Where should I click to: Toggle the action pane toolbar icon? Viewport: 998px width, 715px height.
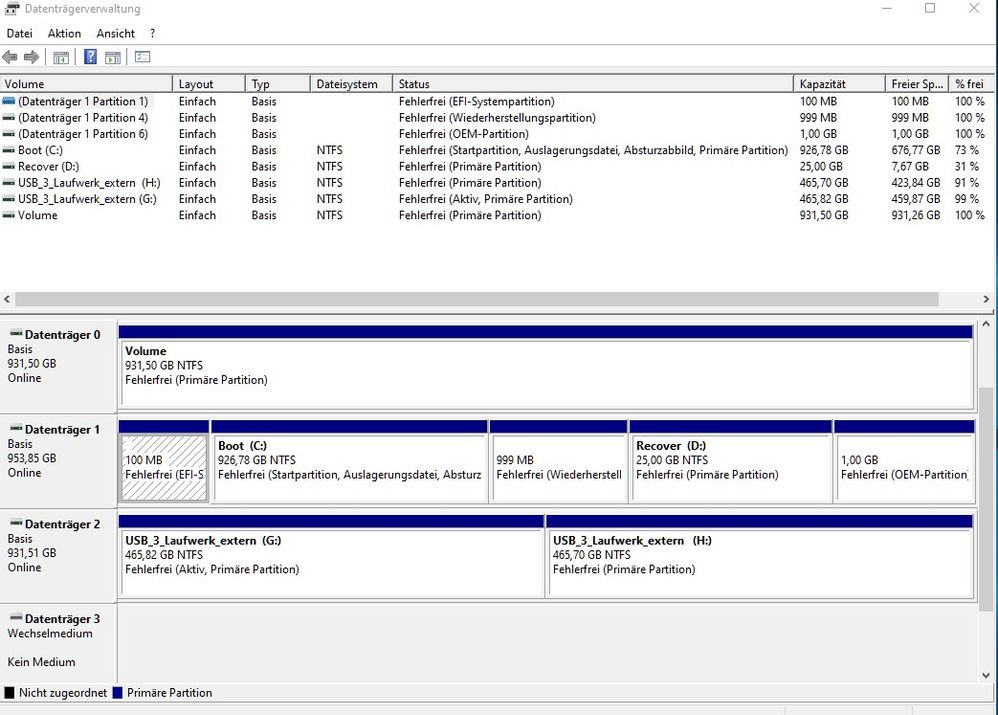pyautogui.click(x=113, y=57)
